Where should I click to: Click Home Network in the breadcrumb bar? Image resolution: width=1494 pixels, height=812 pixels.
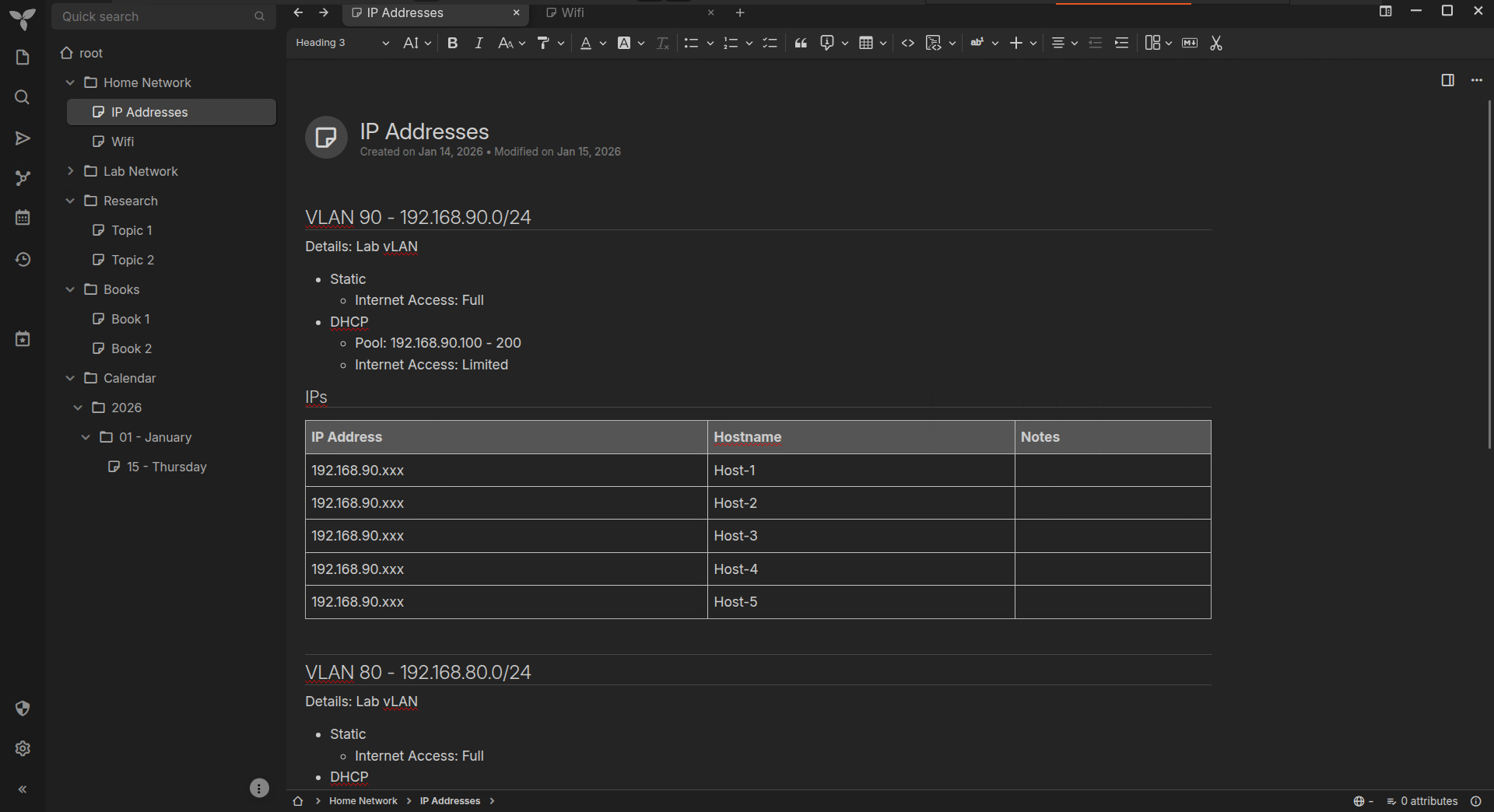363,801
